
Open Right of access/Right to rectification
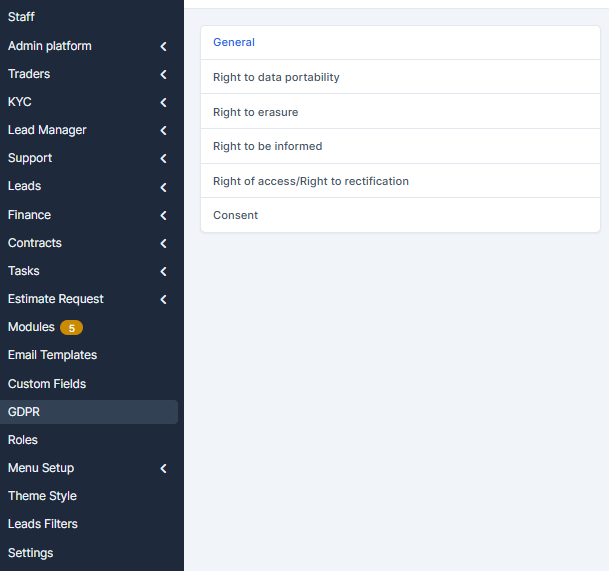click(310, 181)
